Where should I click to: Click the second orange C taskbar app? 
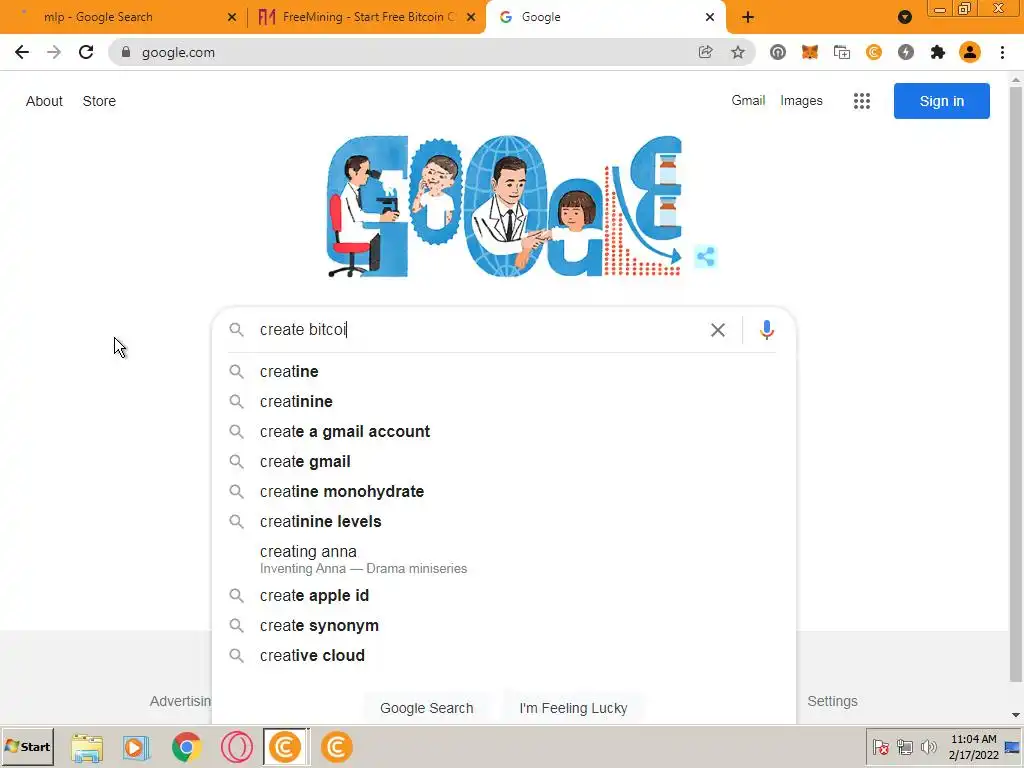[x=336, y=747]
